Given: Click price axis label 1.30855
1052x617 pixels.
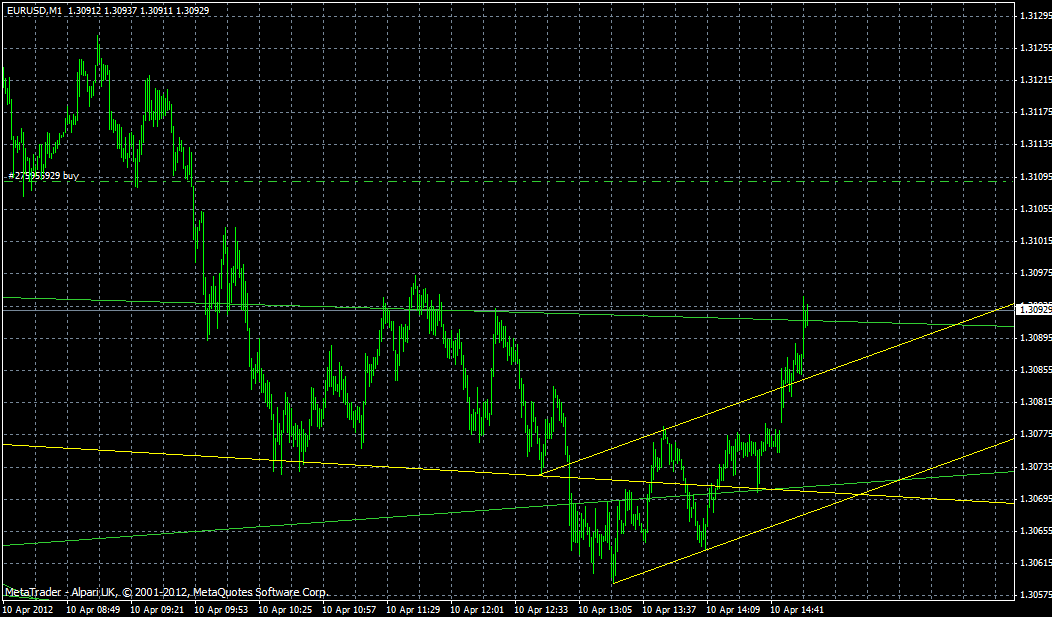Looking at the screenshot, I should click(x=1034, y=370).
